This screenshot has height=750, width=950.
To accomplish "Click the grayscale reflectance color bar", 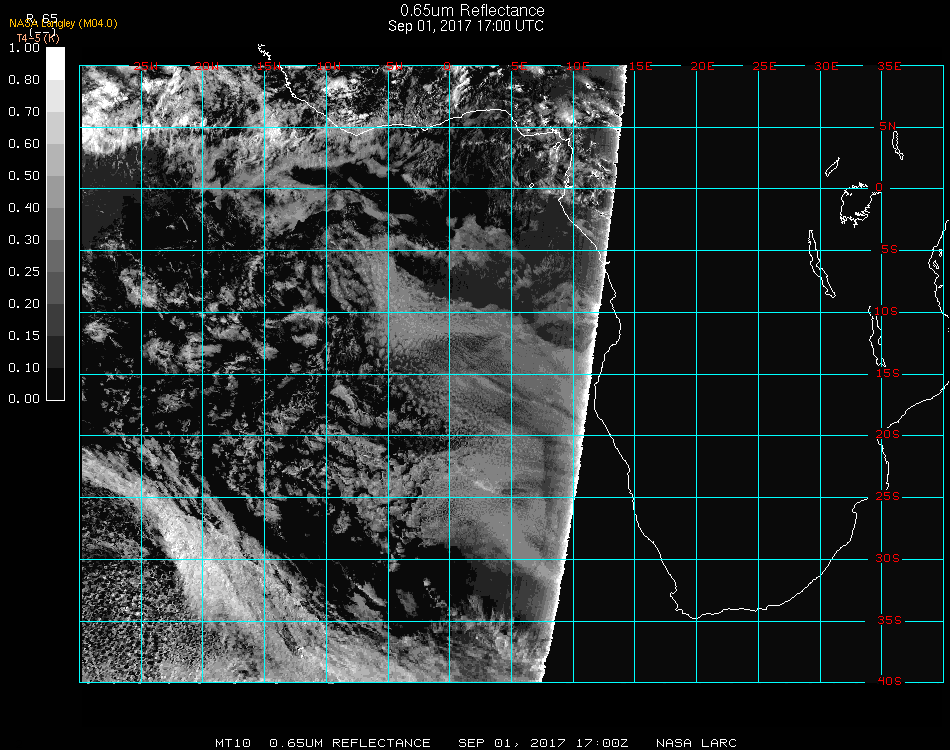I will (x=55, y=224).
